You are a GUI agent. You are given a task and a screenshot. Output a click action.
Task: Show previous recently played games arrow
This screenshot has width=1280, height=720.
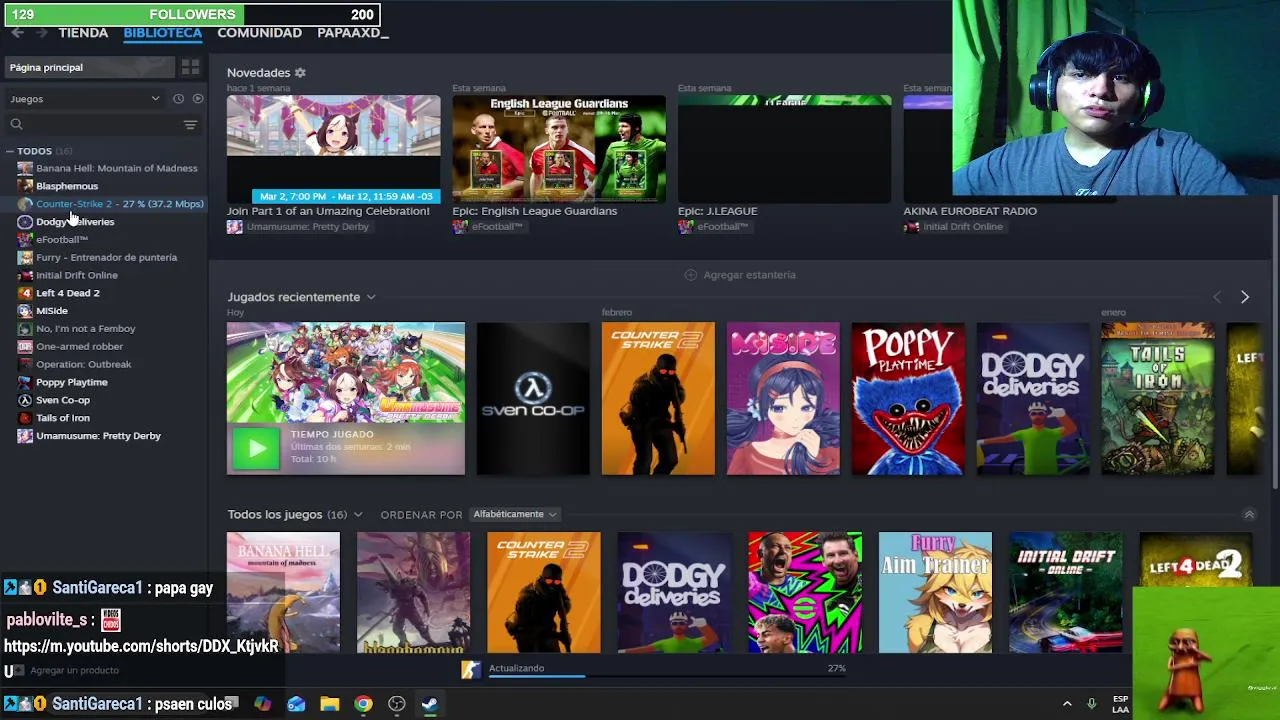tap(1217, 297)
